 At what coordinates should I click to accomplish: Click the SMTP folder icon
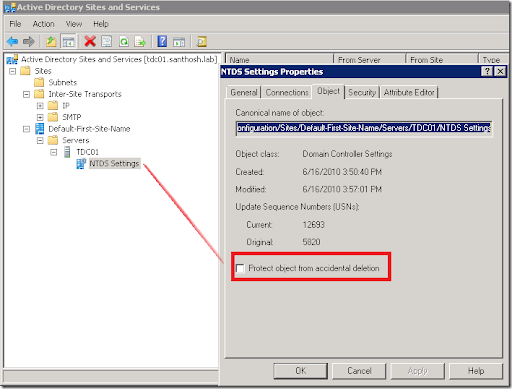point(53,117)
